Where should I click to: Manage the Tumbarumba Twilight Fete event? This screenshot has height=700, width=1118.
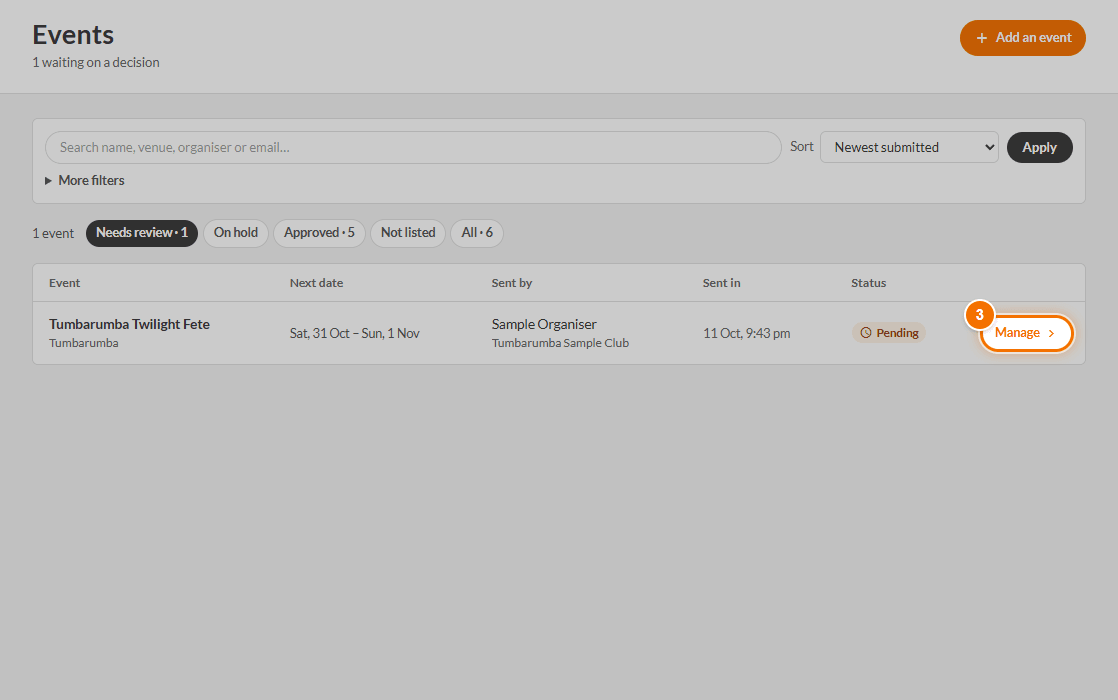coord(1026,333)
